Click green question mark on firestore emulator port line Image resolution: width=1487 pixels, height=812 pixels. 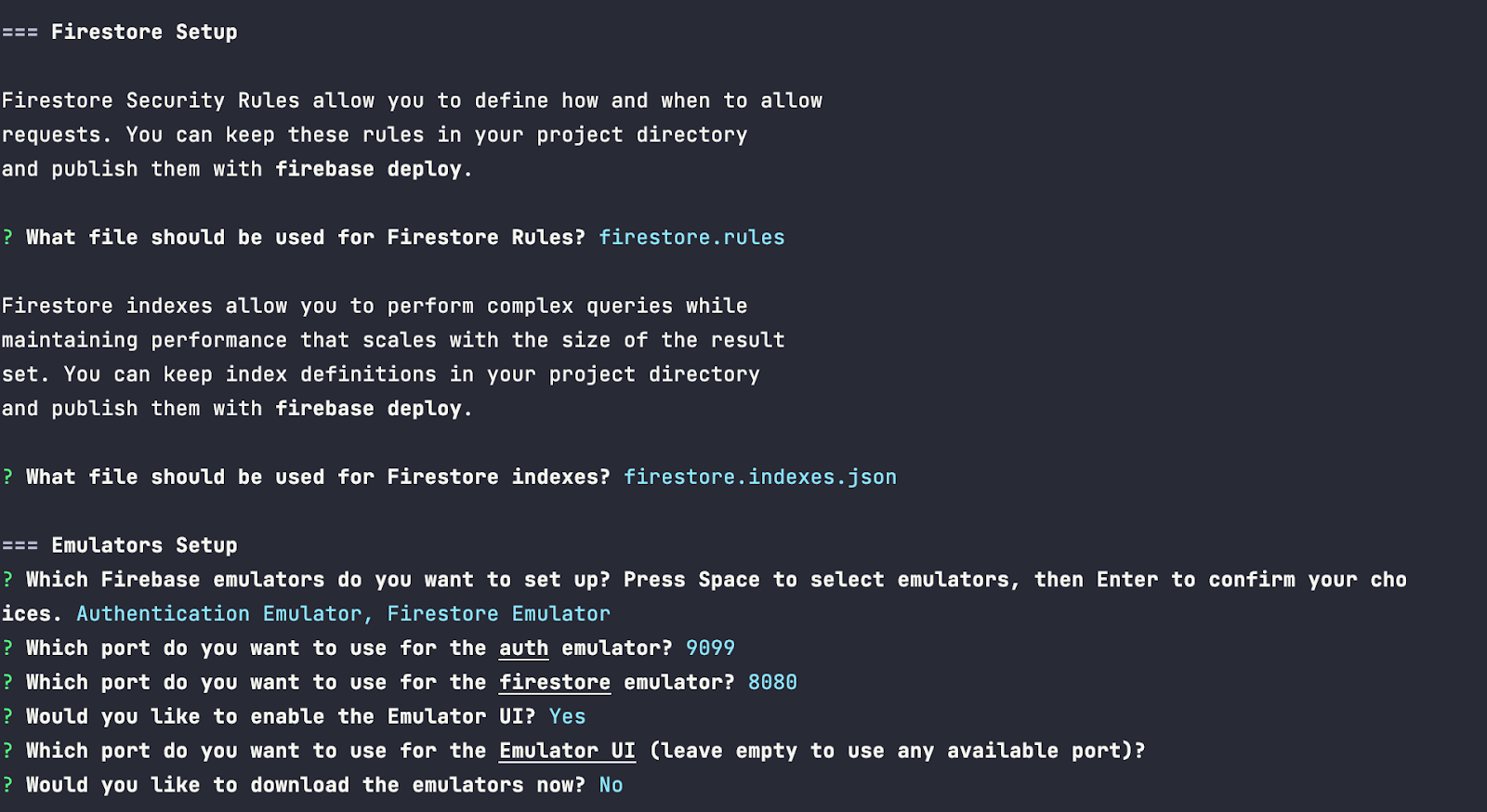click(7, 683)
